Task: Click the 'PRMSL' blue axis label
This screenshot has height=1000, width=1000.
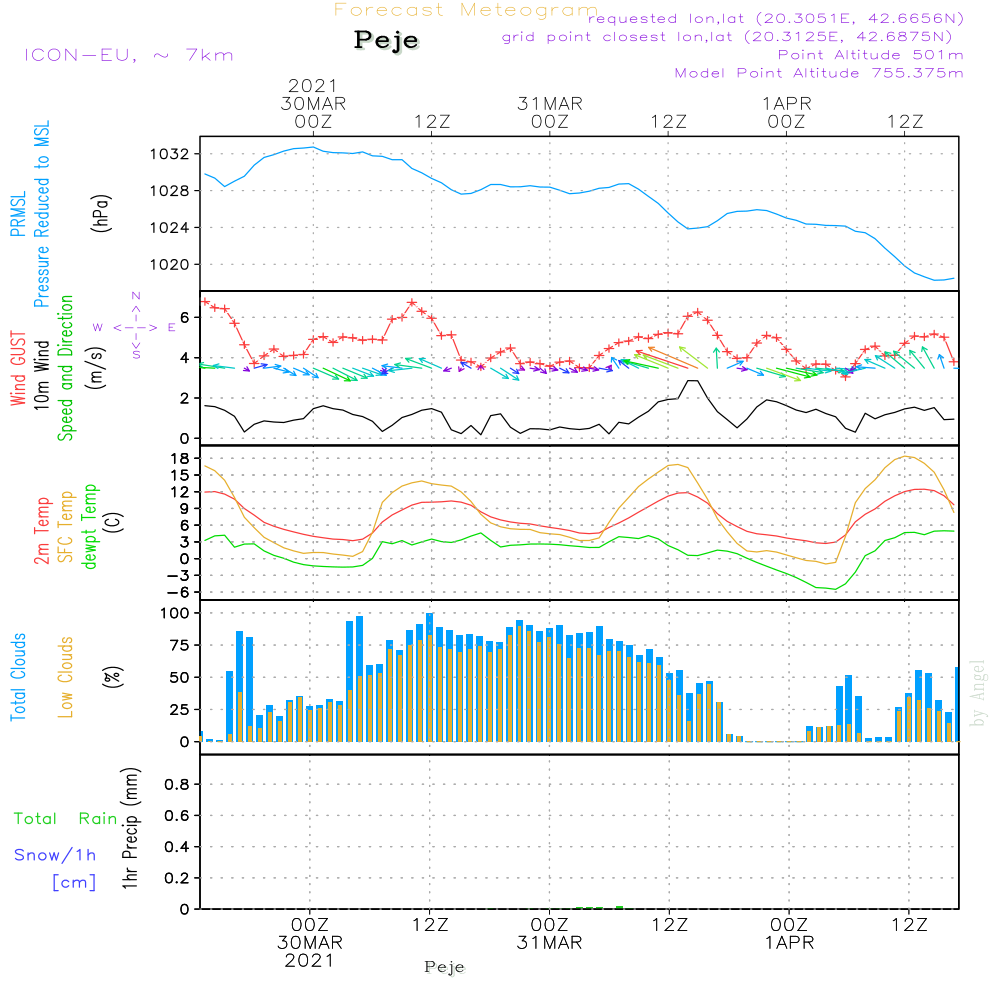Action: pyautogui.click(x=18, y=214)
